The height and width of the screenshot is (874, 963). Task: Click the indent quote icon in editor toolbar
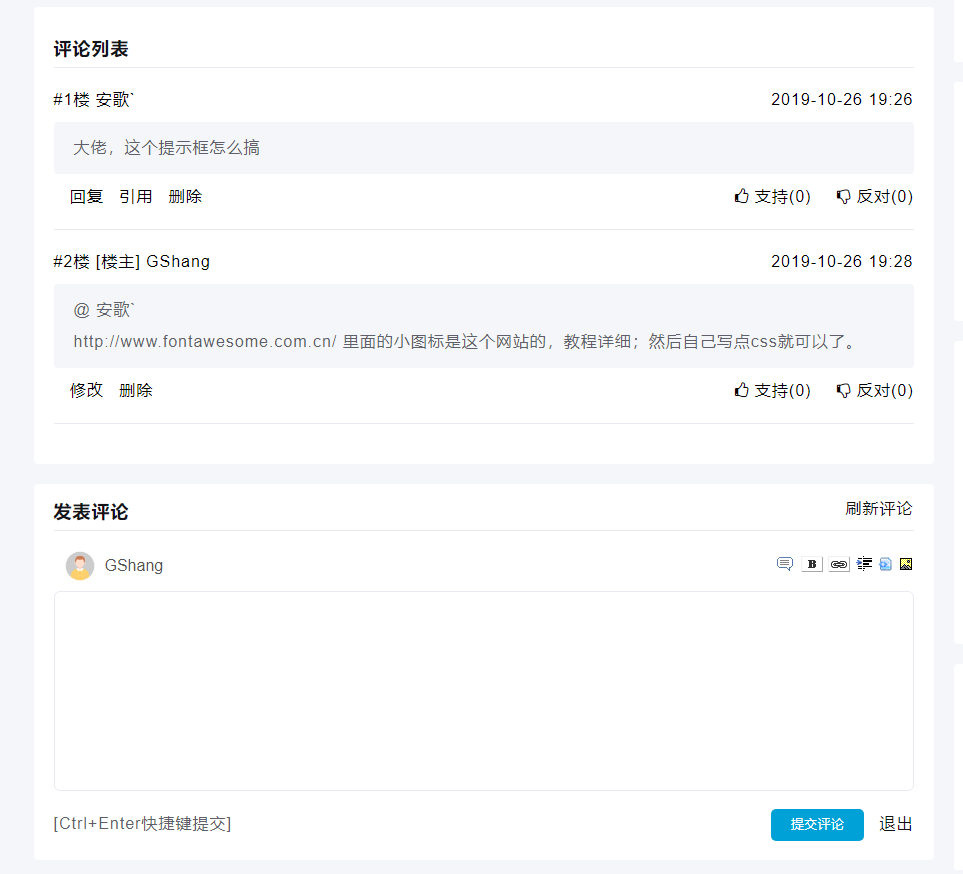click(865, 564)
